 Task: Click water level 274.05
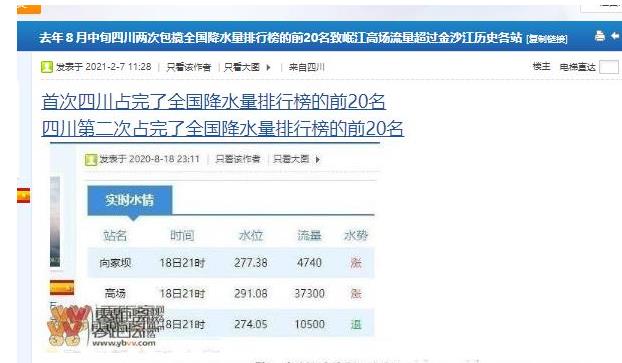[251, 324]
